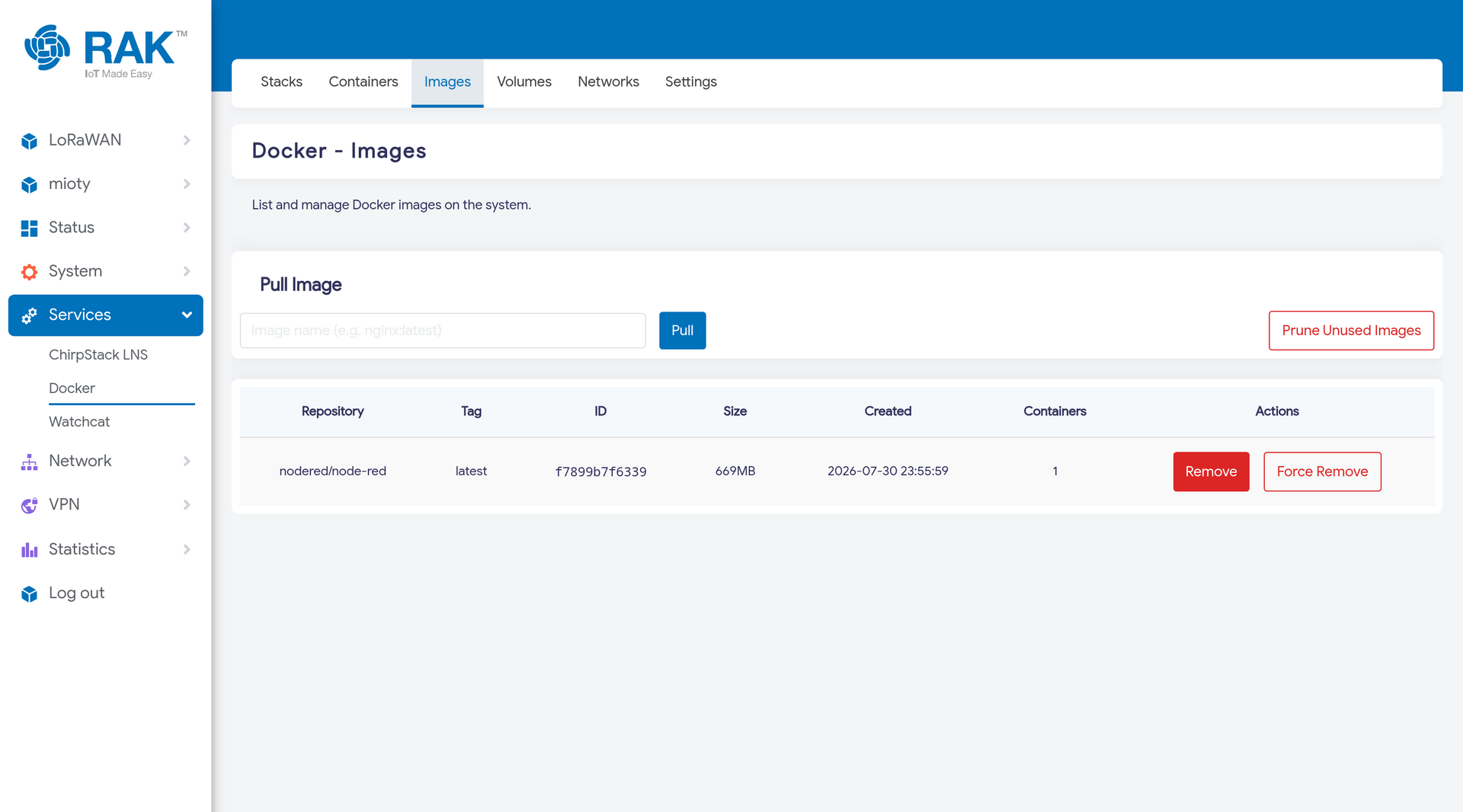This screenshot has width=1463, height=812.
Task: Click the 669MB size cell
Action: pos(735,472)
